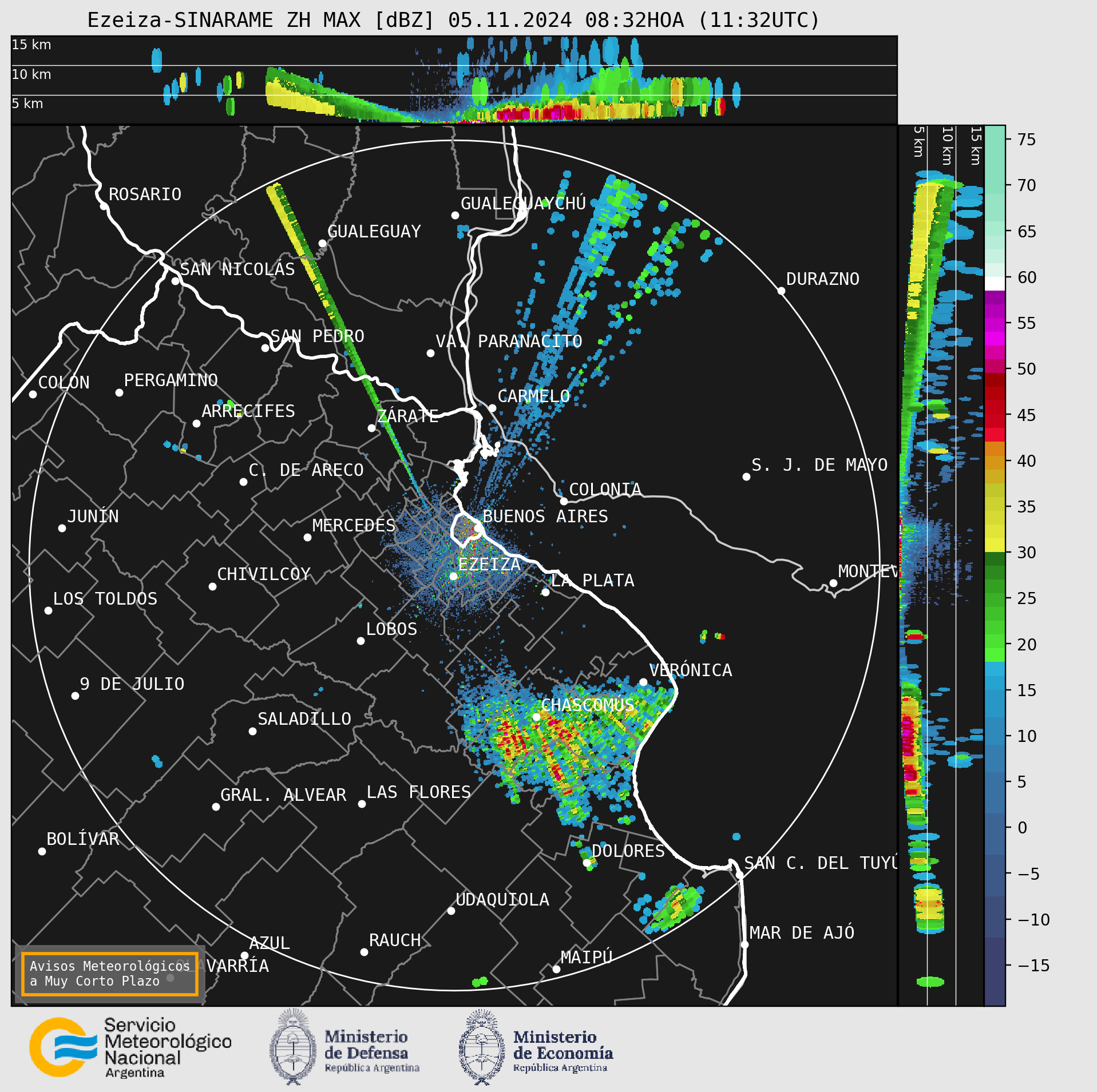Click the S. J. DE MAYO label
Screen dimensions: 1097x1092
[819, 465]
